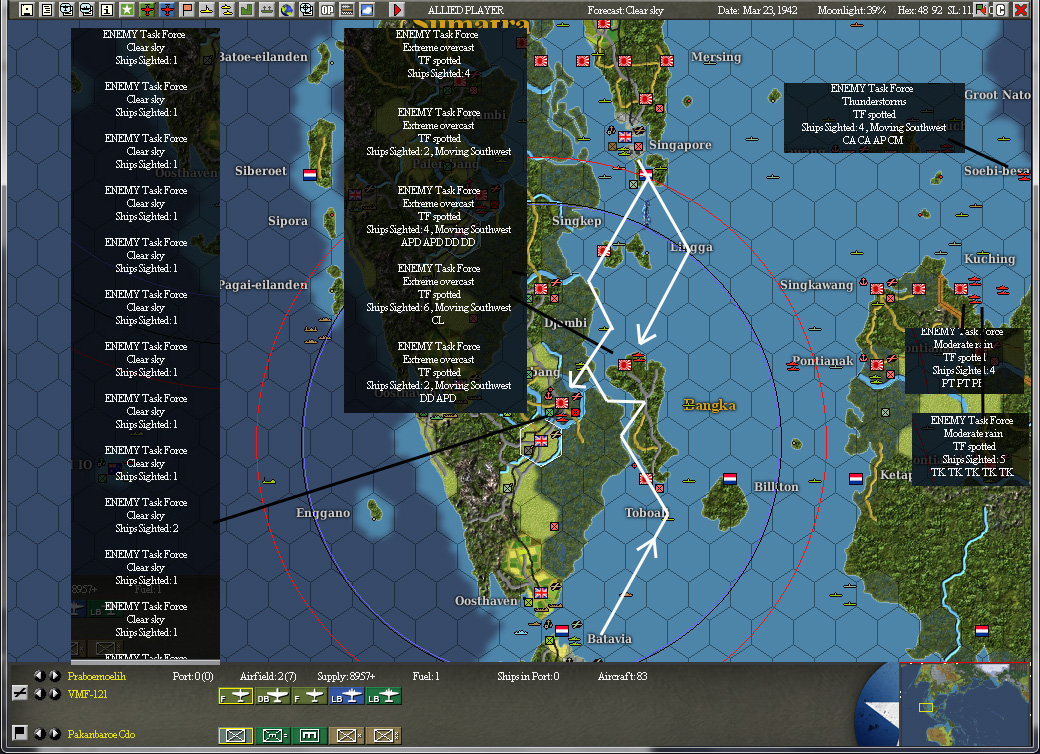
Task: Open the save game disk icon
Action: 27,9
